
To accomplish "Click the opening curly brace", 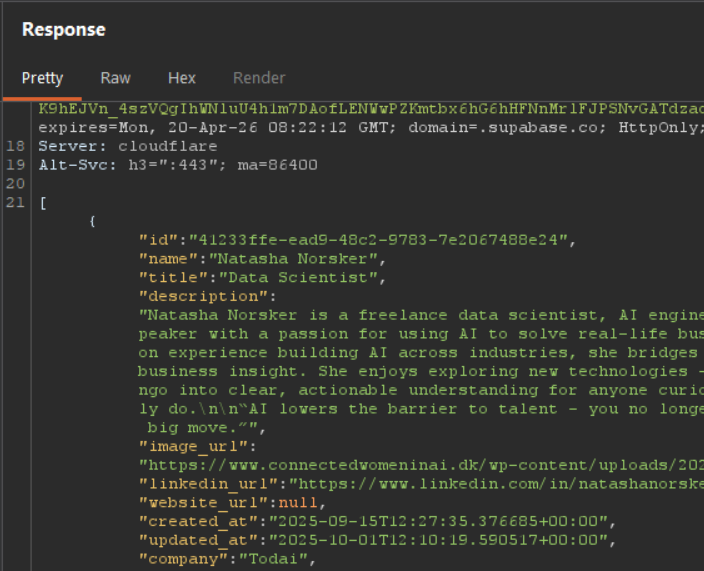I will (x=92, y=221).
